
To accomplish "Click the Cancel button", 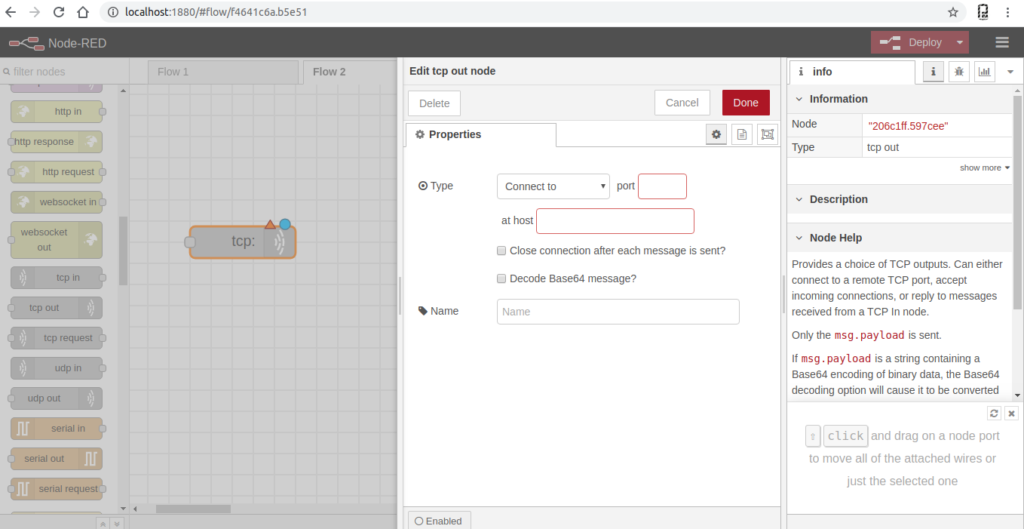I will pos(682,103).
